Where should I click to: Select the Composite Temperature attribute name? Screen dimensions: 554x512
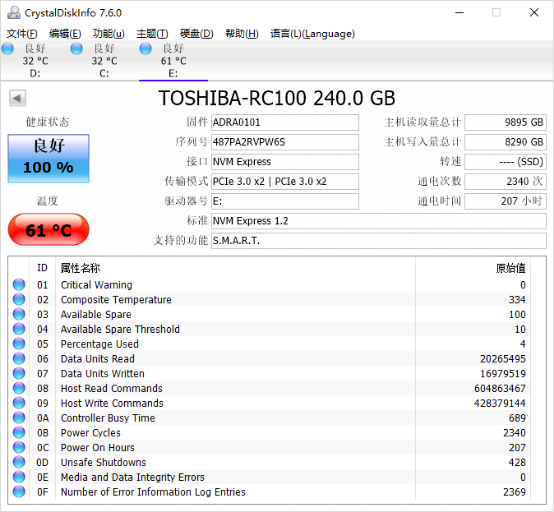click(x=116, y=300)
